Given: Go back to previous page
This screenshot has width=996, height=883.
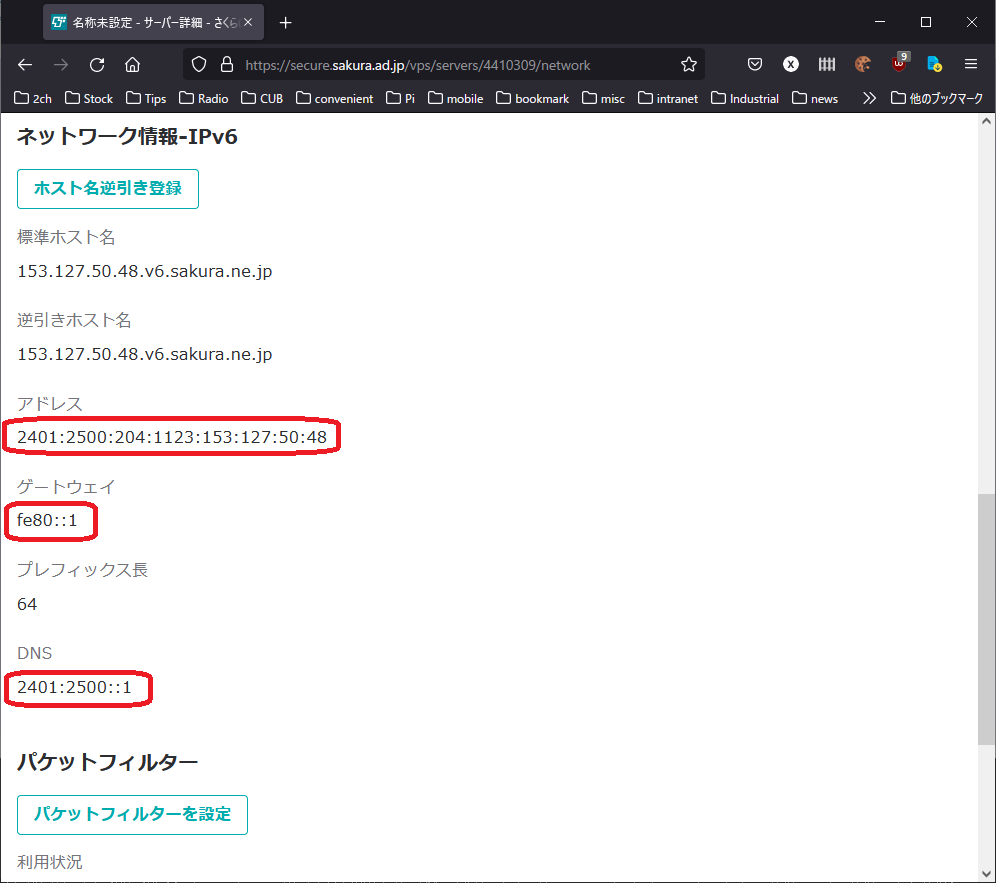Looking at the screenshot, I should [x=25, y=64].
